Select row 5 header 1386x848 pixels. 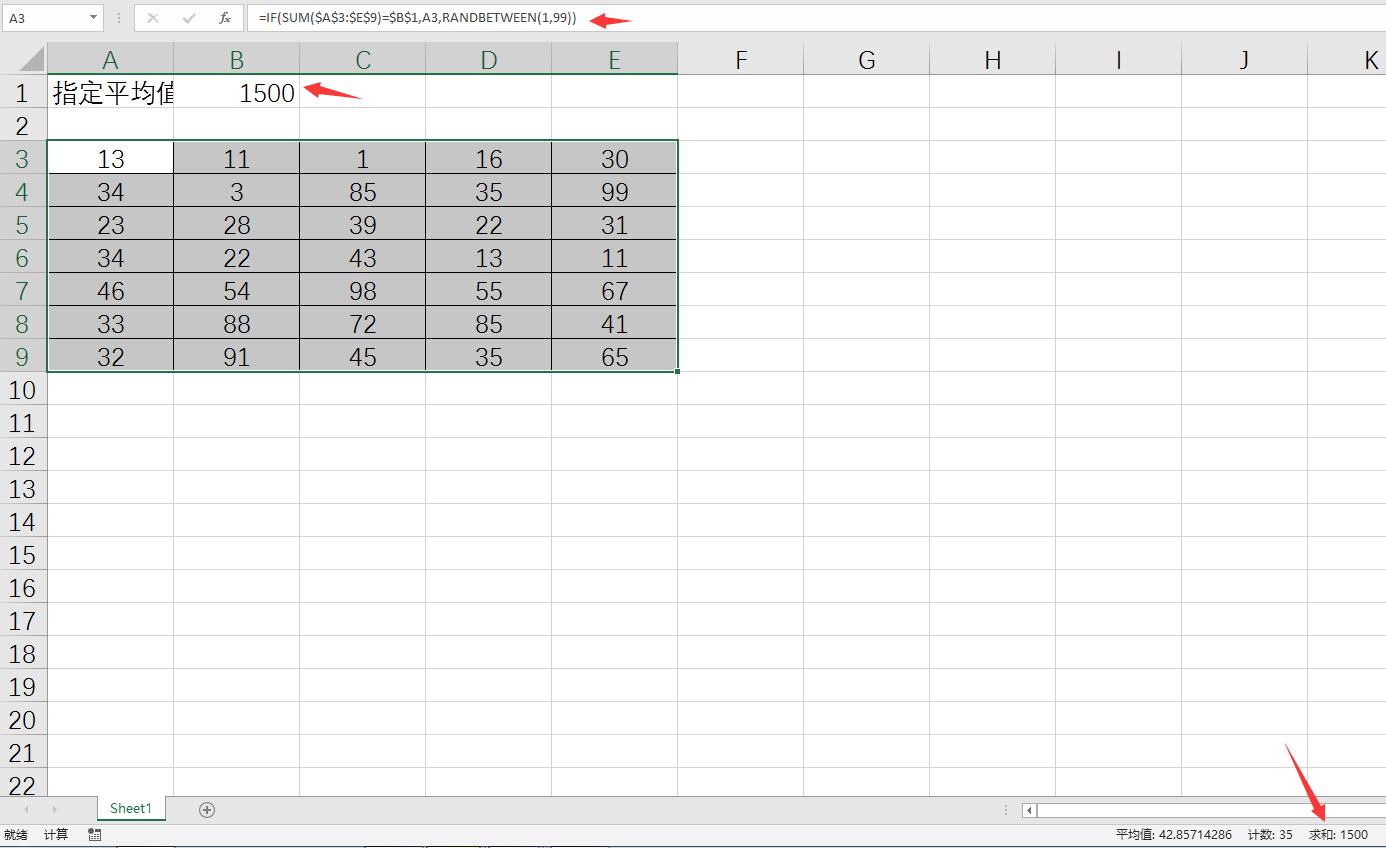[23, 224]
